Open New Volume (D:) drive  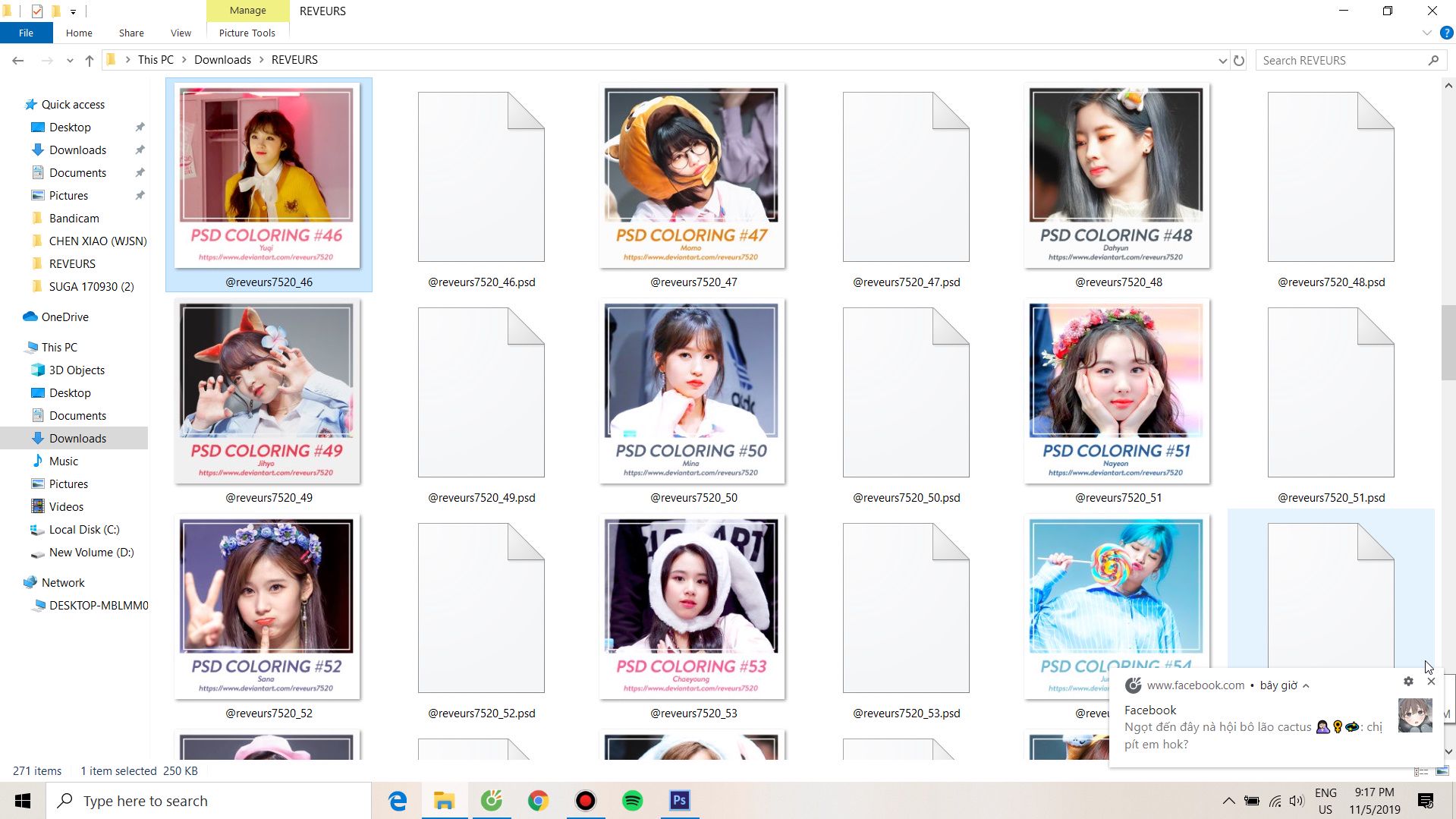91,552
